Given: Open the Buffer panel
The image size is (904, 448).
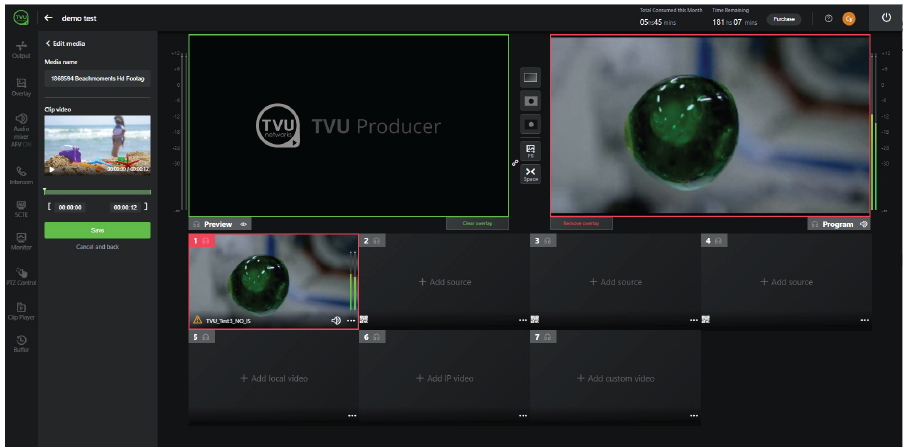Looking at the screenshot, I should [x=21, y=344].
